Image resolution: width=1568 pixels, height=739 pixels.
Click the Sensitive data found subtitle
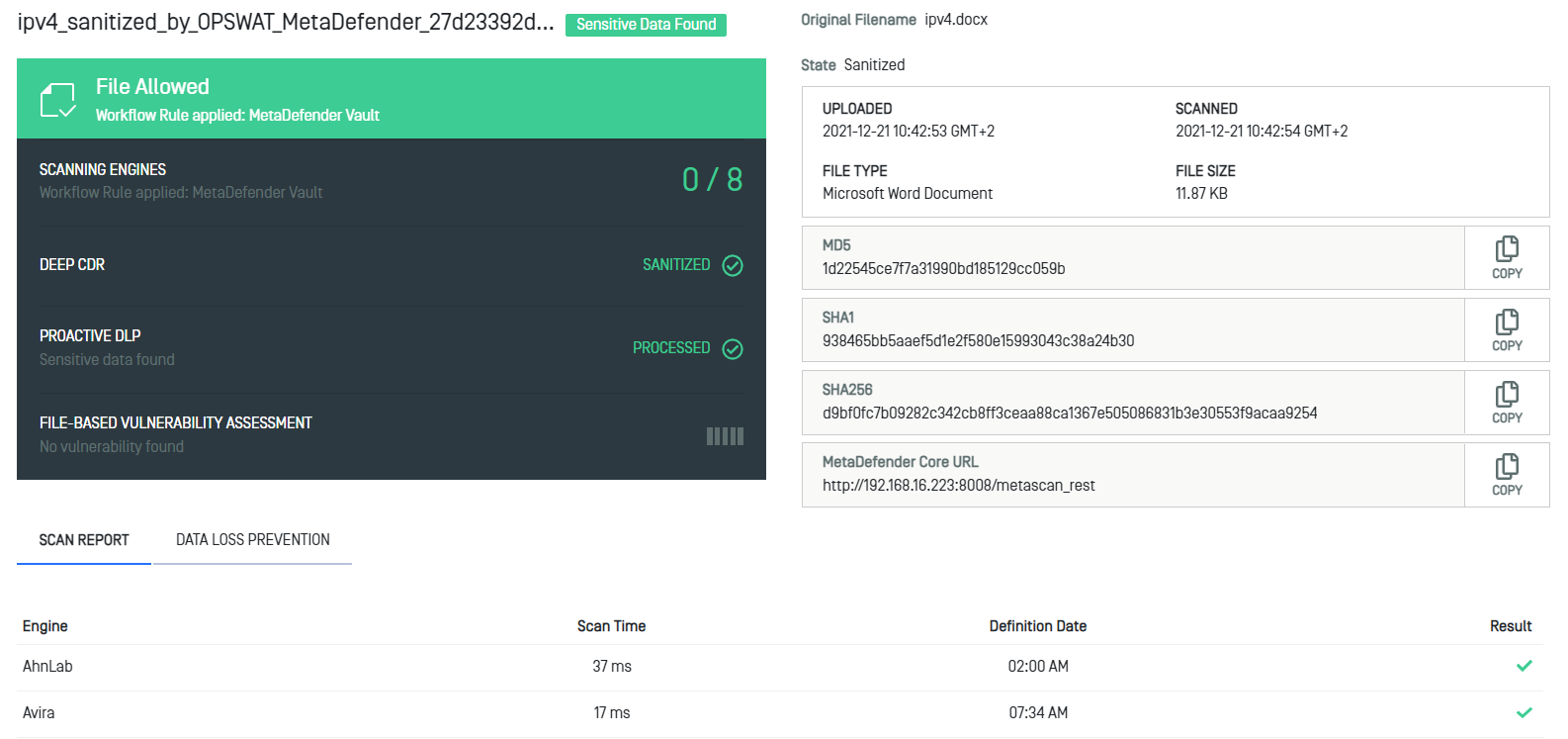tap(107, 360)
